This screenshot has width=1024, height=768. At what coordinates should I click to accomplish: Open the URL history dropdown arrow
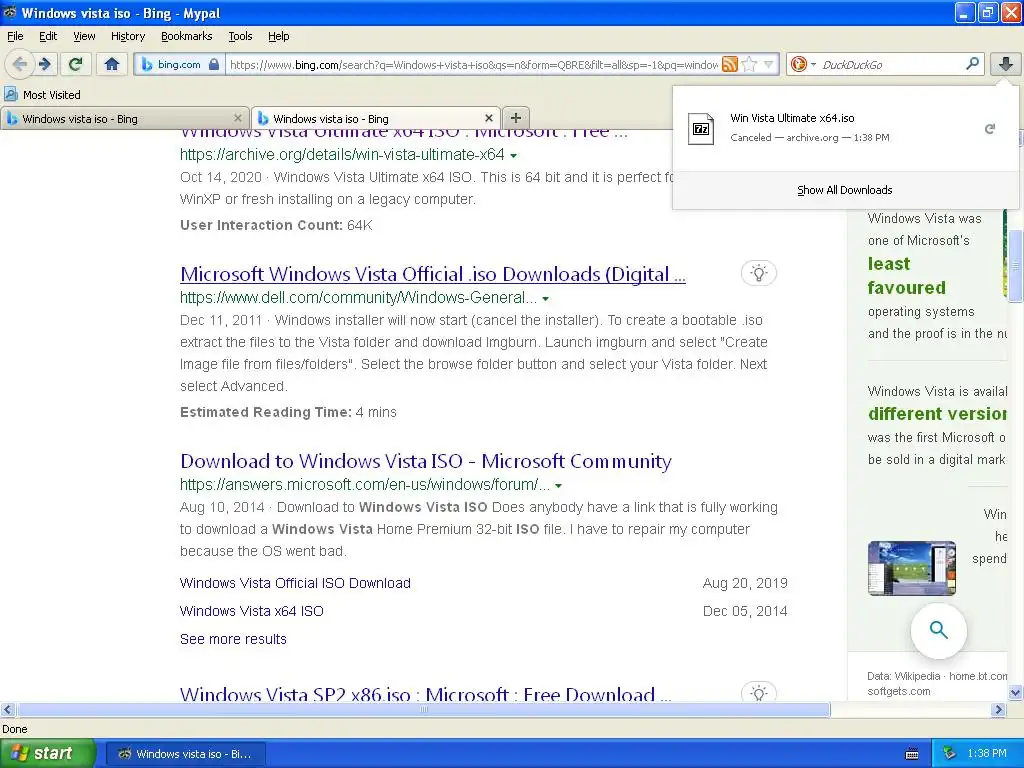click(x=768, y=64)
